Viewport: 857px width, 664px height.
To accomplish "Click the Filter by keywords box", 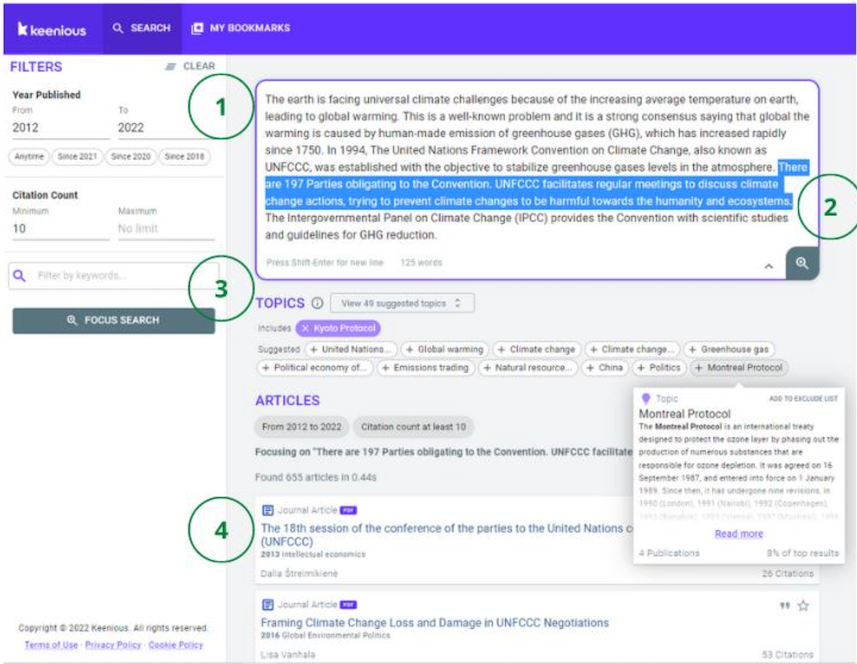I will 114,275.
